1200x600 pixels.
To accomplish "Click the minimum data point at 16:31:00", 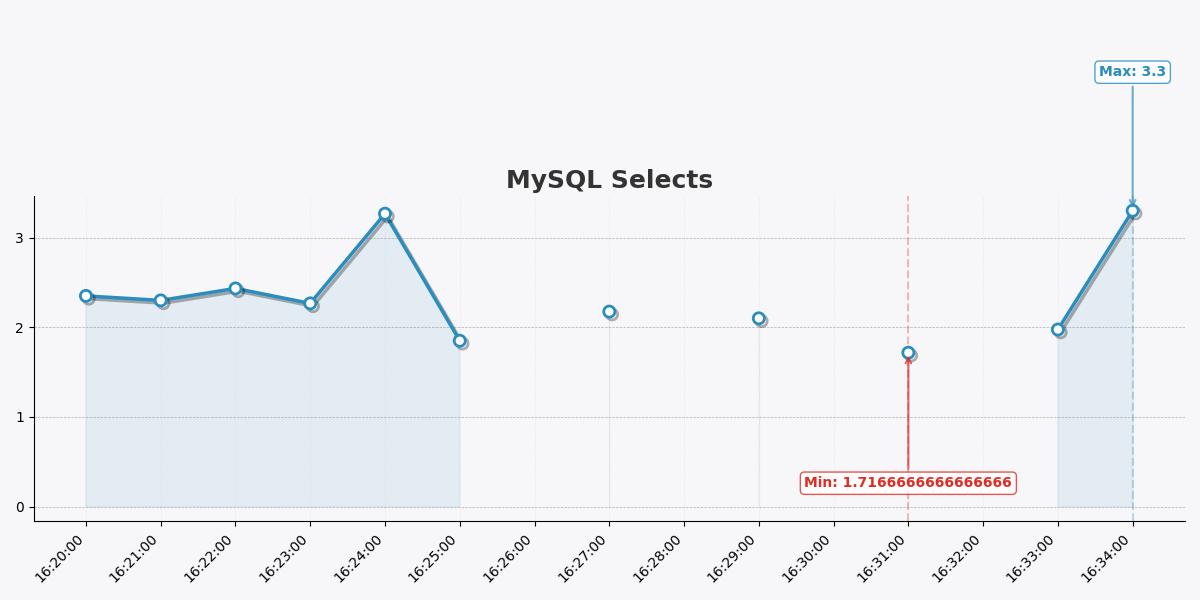I will (908, 353).
